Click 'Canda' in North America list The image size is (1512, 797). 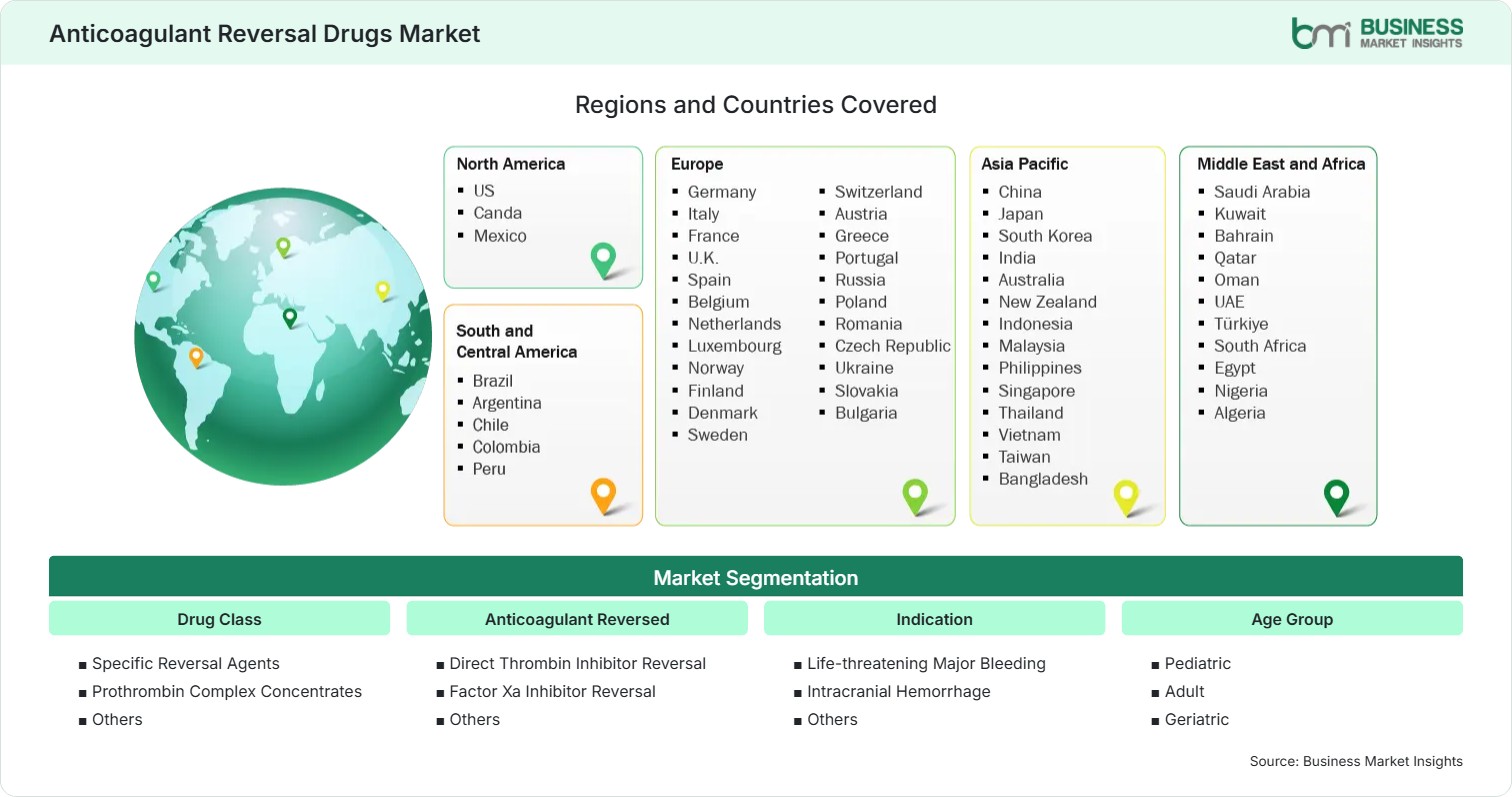(x=498, y=212)
